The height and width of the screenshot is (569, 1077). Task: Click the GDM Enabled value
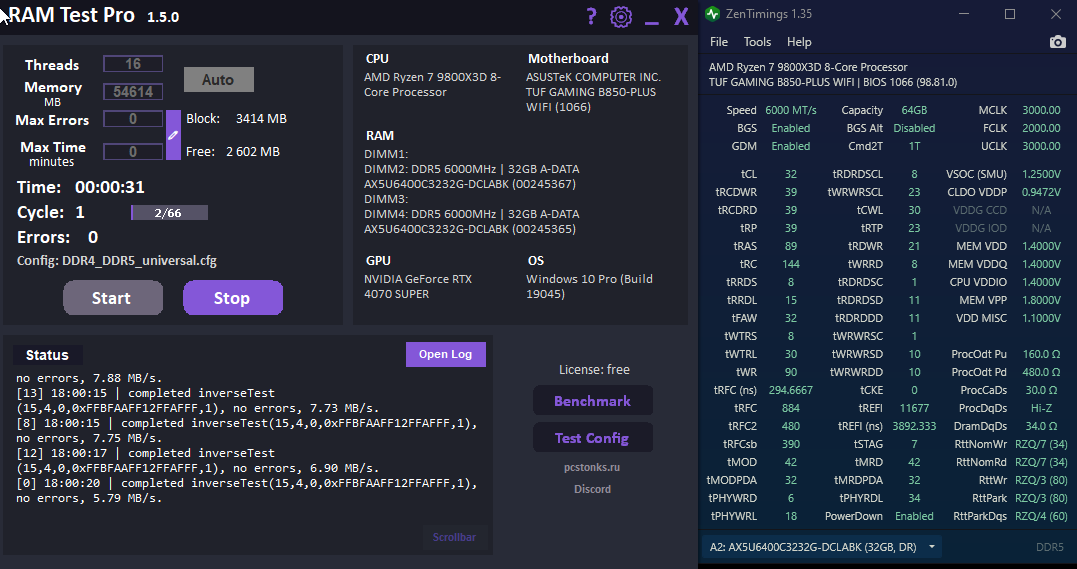click(x=791, y=146)
